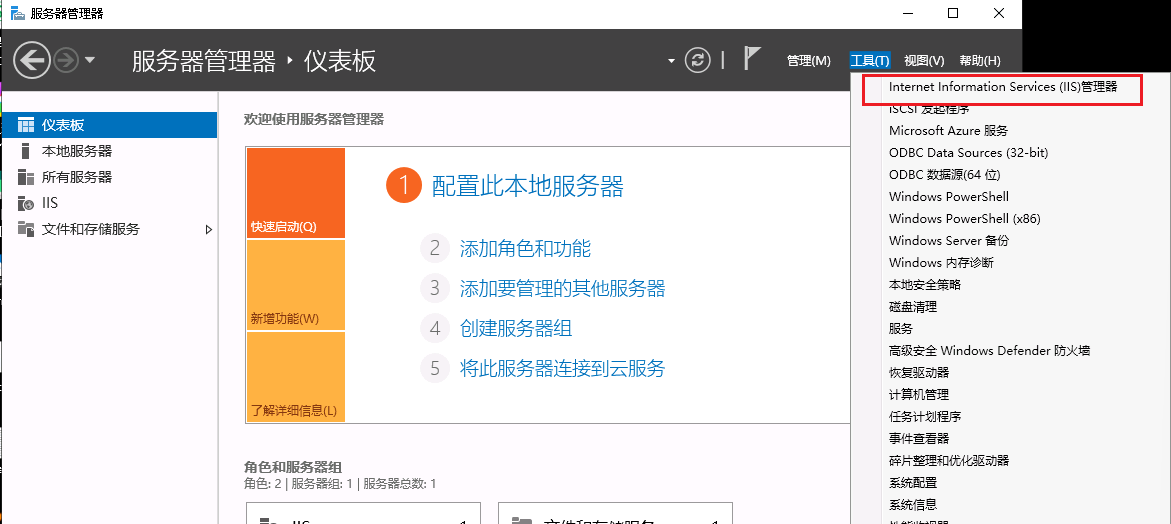Click the 新增功能(W) tile
Viewport: 1171px width, 524px height.
coord(296,285)
